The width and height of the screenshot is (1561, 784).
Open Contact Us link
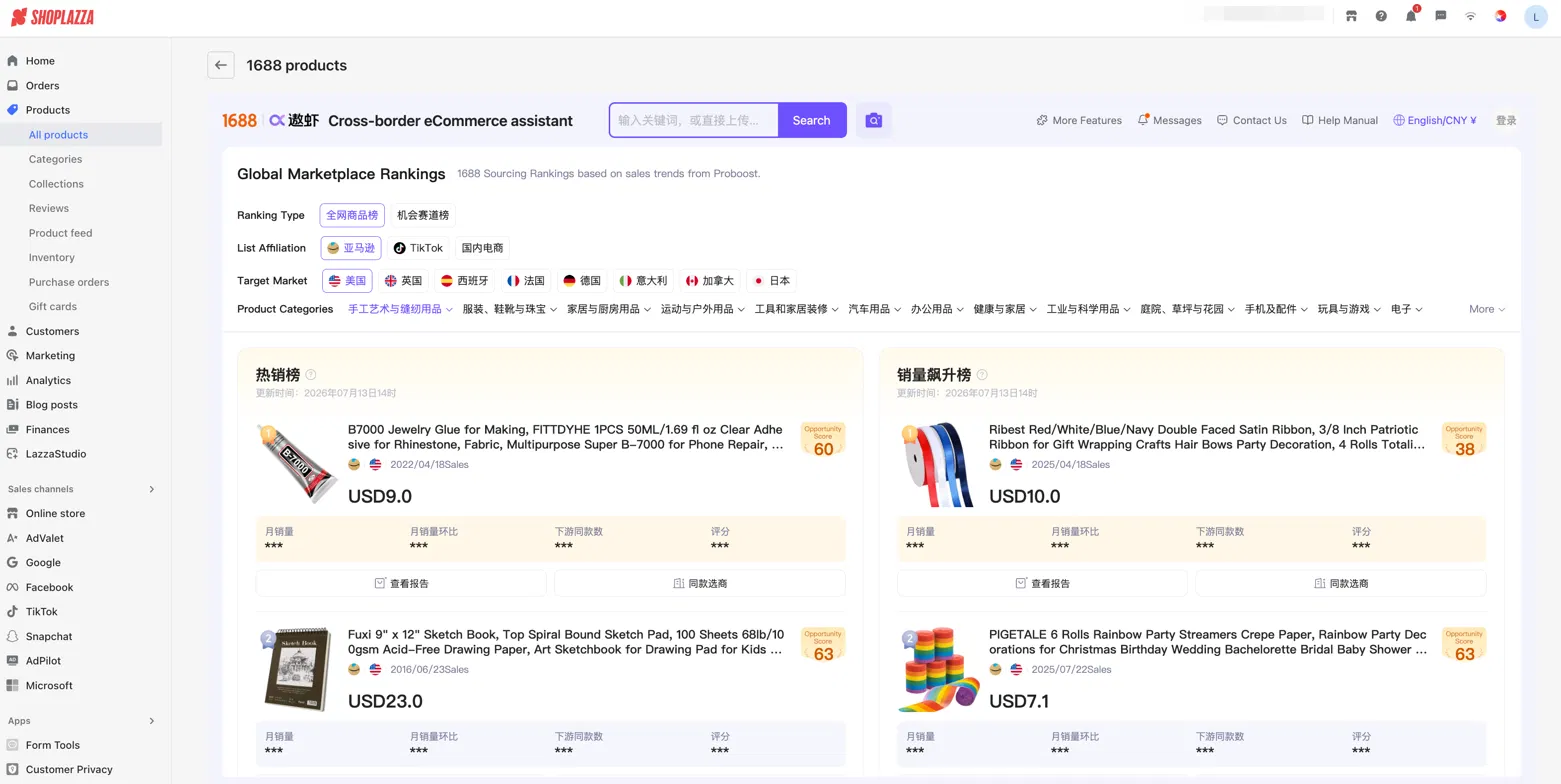tap(1251, 120)
